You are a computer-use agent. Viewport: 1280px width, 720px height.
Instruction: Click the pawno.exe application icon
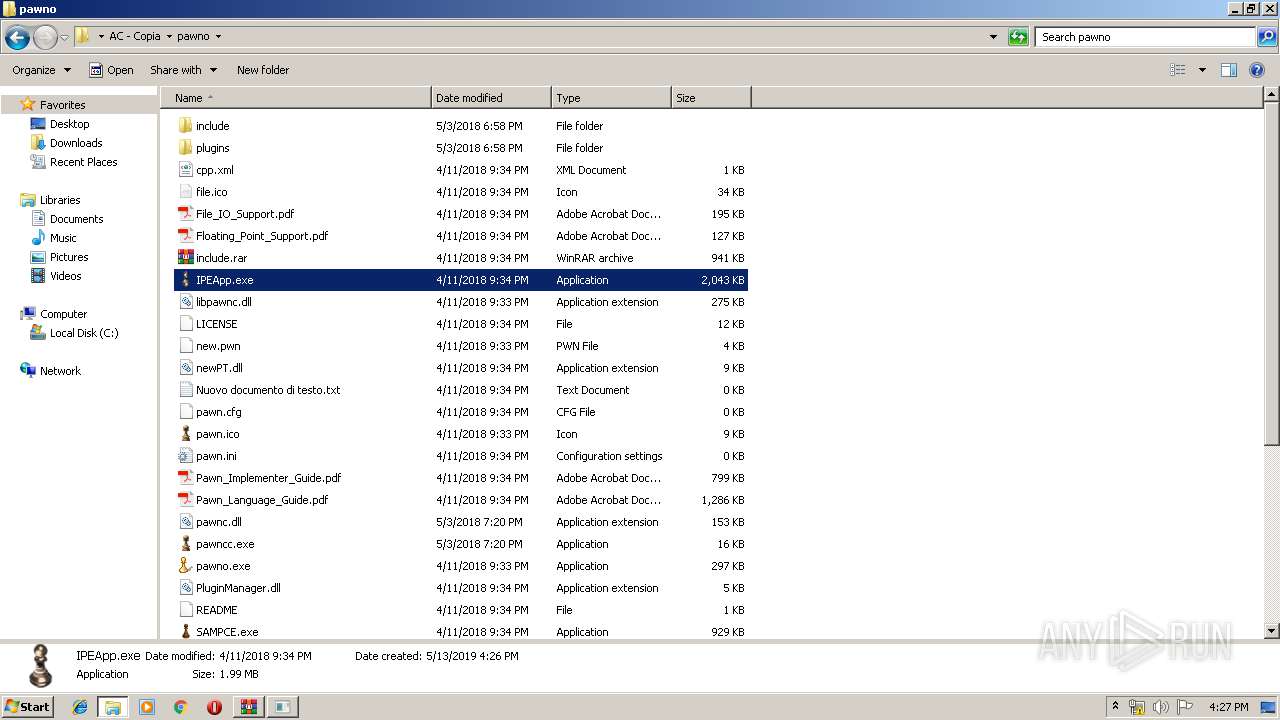tap(185, 566)
